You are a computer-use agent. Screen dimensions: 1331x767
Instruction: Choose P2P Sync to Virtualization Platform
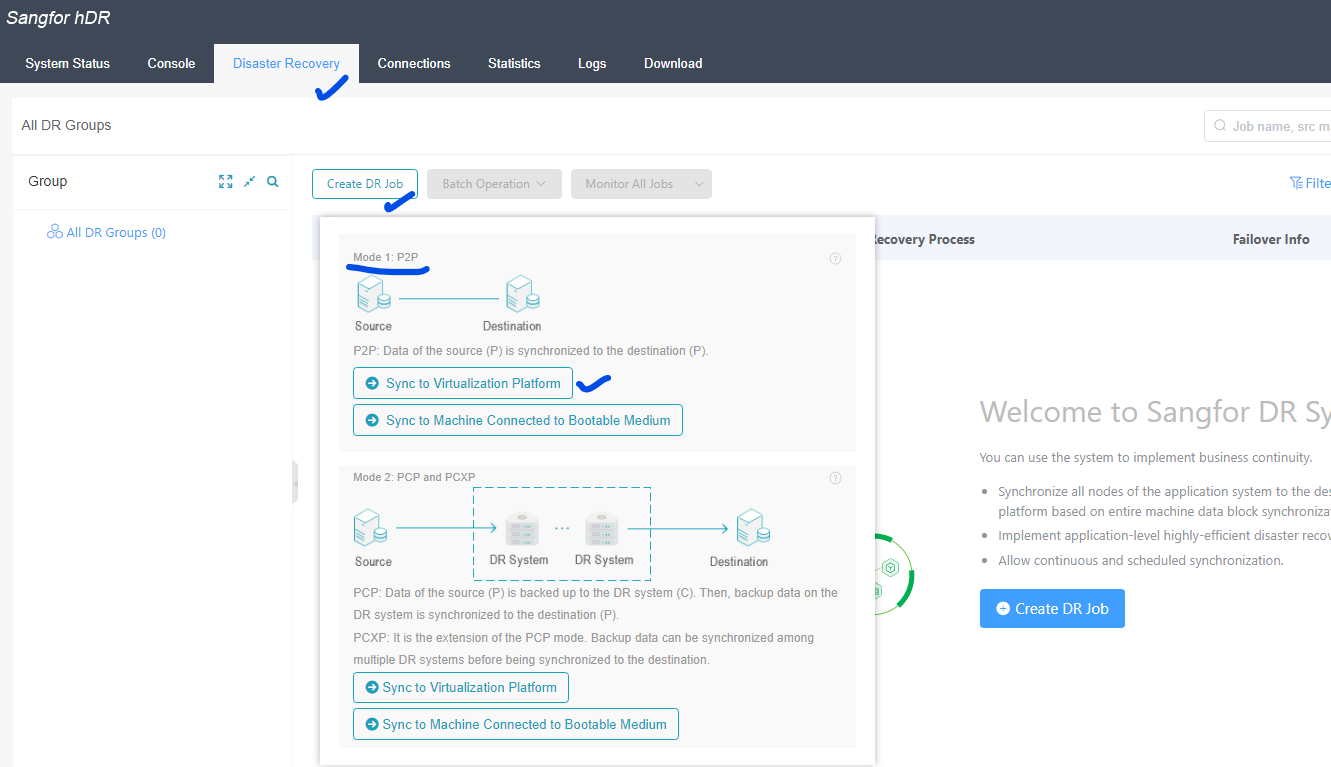tap(463, 383)
